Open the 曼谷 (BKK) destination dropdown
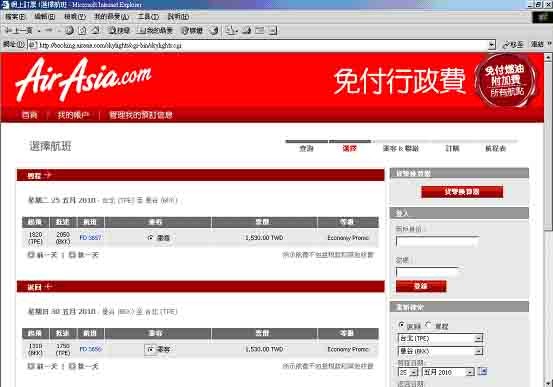 tap(440, 351)
